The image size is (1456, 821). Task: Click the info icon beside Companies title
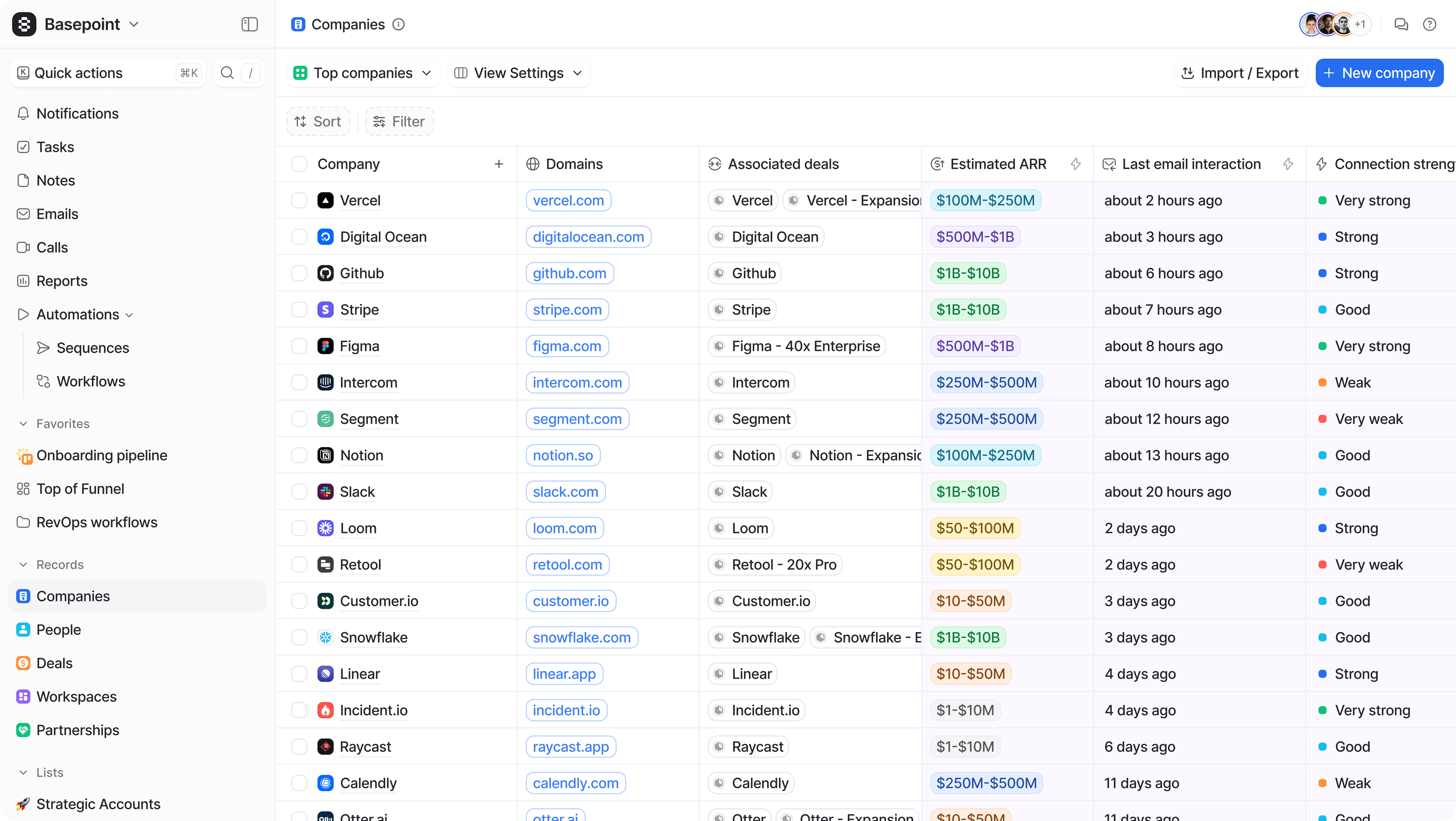pyautogui.click(x=399, y=24)
